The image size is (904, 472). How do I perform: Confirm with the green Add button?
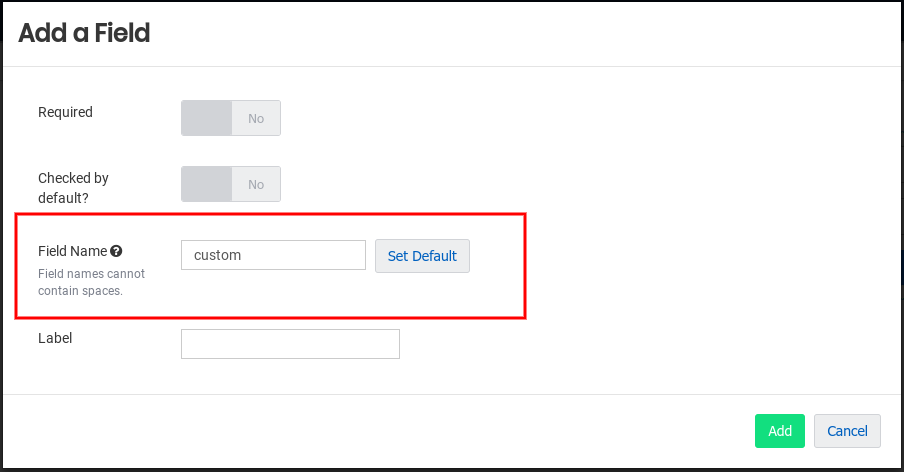[780, 431]
